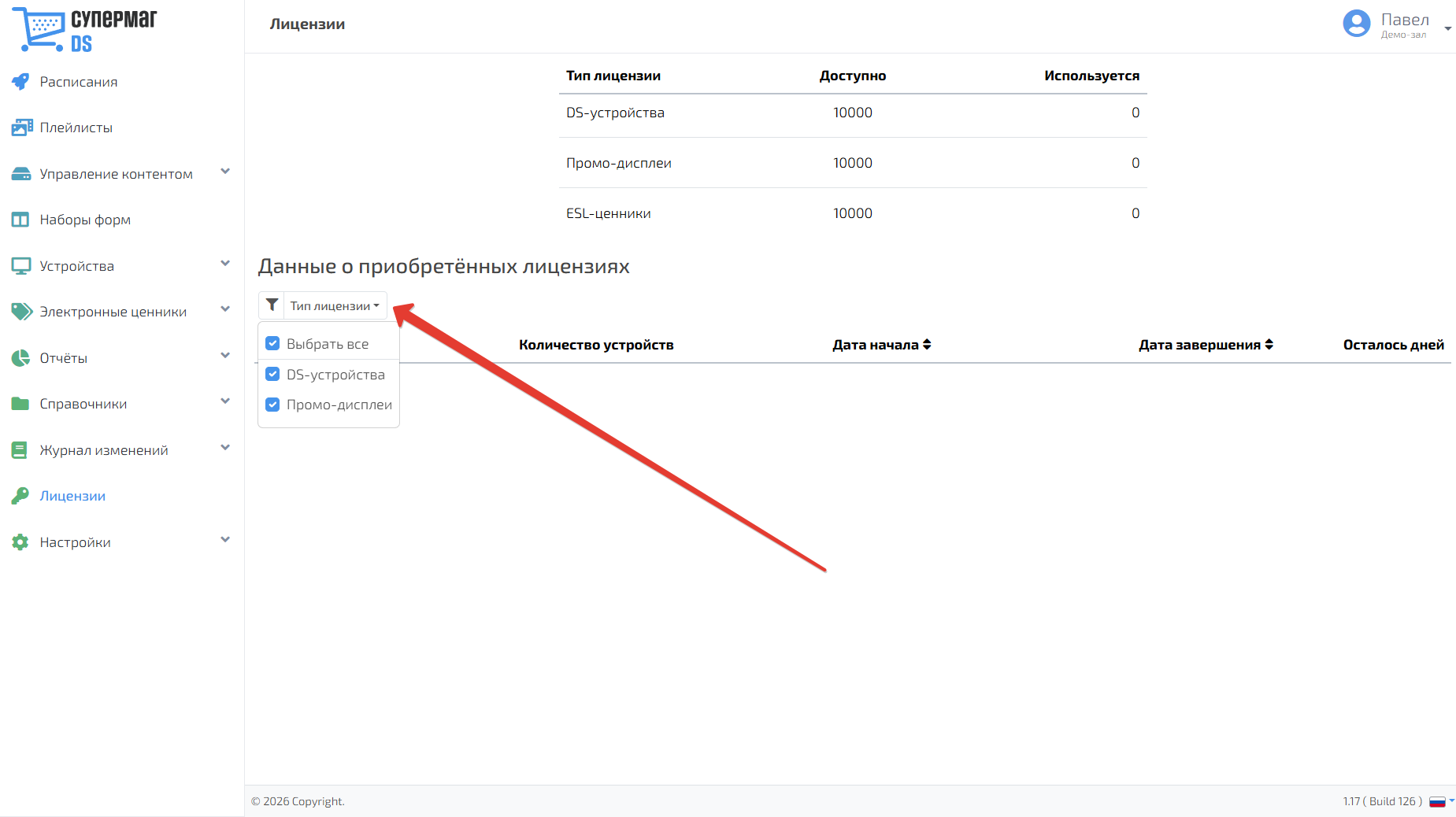Click the Супермаг DS logo
The height and width of the screenshot is (817, 1456).
tap(84, 29)
